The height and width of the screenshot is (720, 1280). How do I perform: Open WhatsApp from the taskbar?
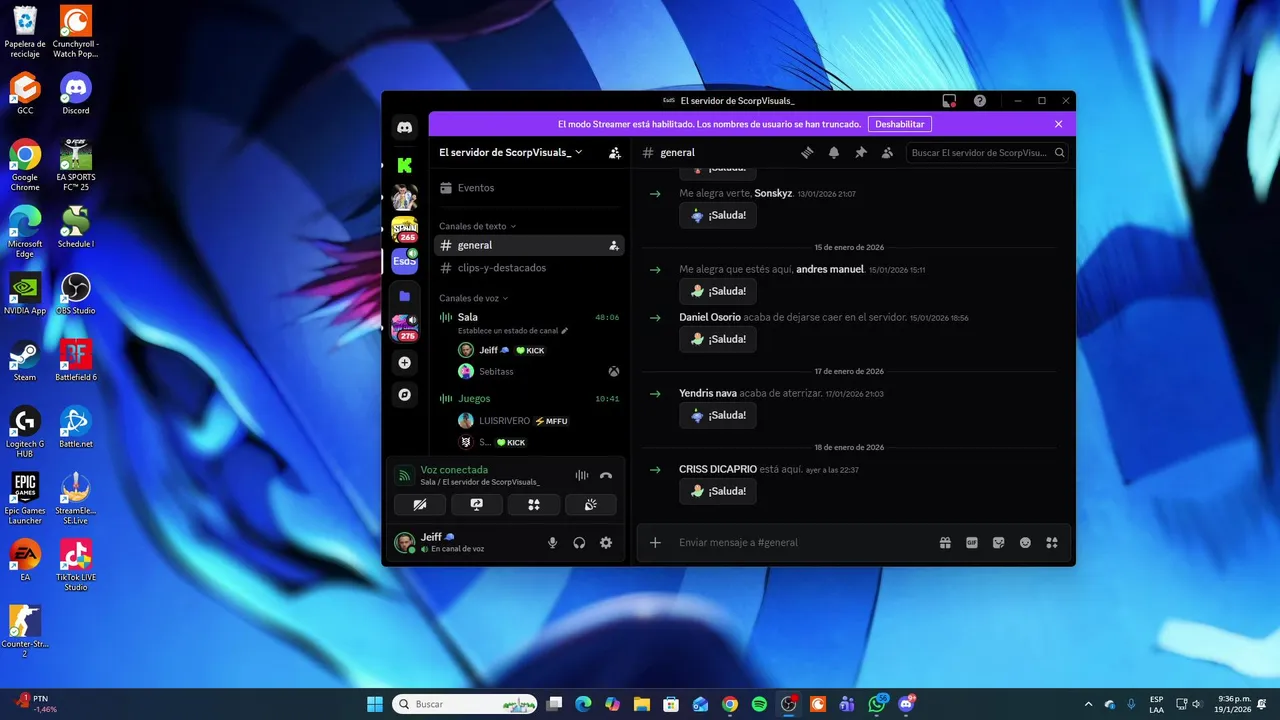[878, 704]
